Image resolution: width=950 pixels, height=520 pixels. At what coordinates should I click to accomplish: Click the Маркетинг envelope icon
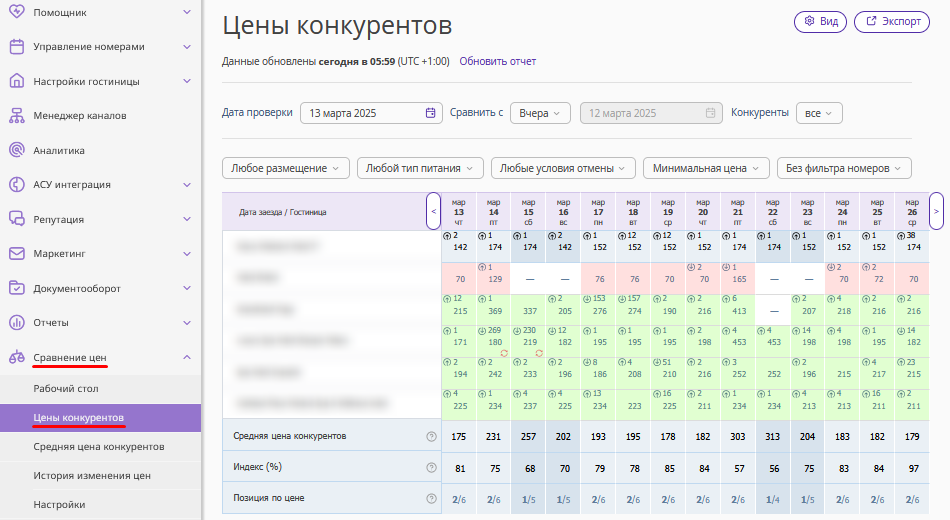[x=17, y=254]
